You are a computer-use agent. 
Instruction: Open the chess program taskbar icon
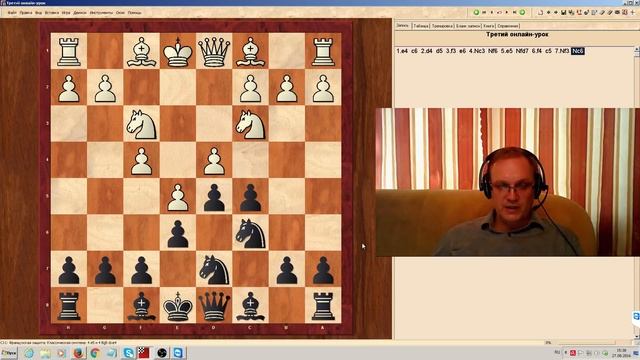tap(144, 353)
